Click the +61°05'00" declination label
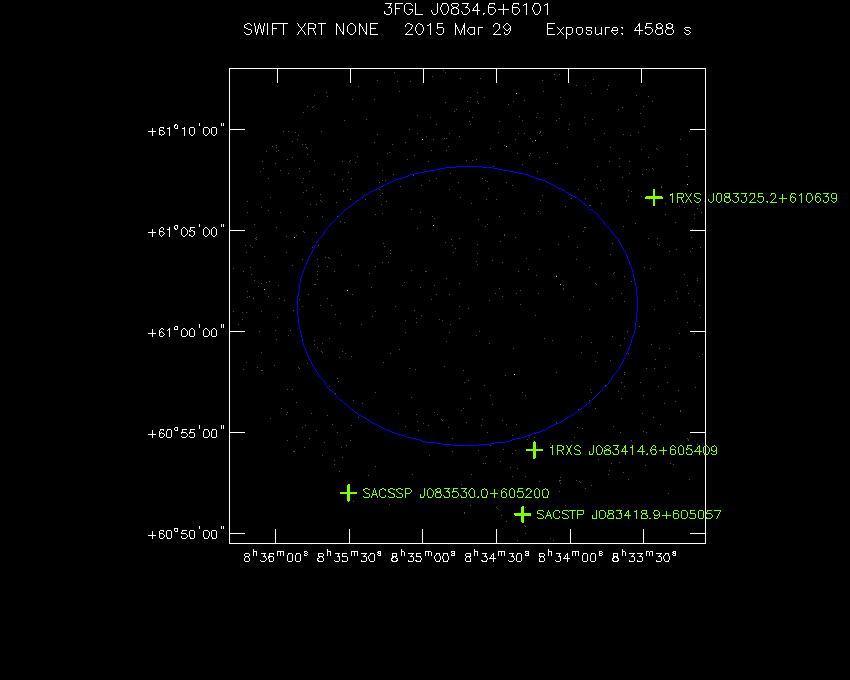This screenshot has height=680, width=850. (x=186, y=232)
